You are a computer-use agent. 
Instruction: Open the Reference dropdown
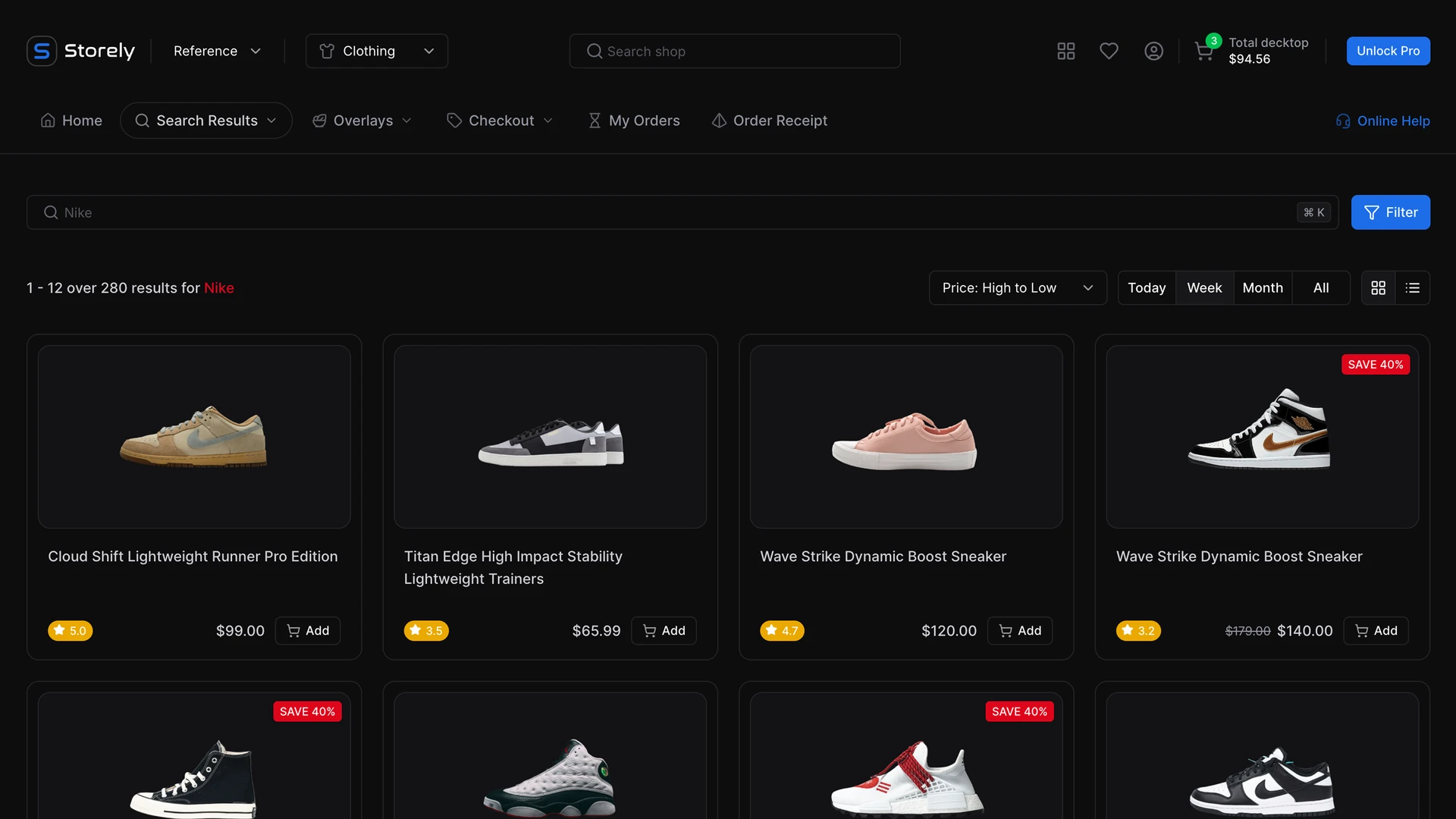coord(217,51)
